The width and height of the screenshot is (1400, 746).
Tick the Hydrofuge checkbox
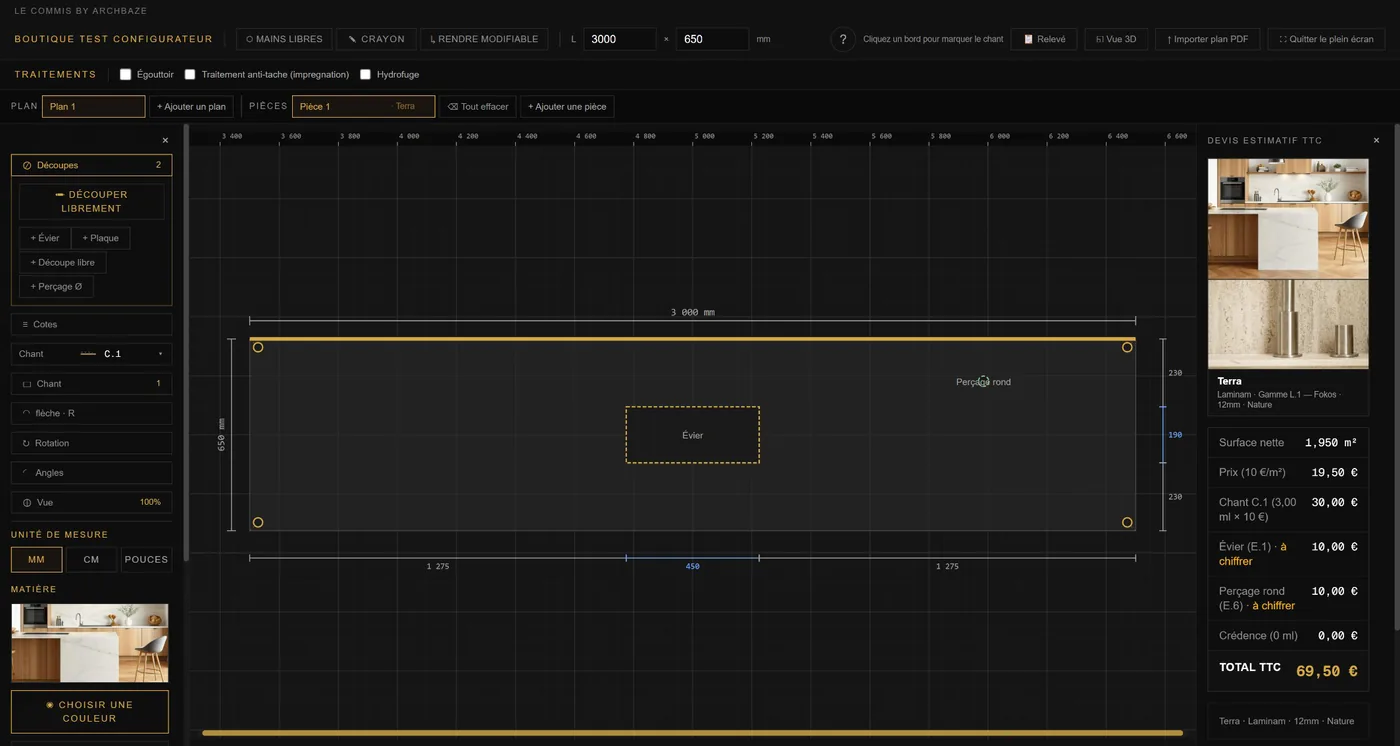pos(365,74)
